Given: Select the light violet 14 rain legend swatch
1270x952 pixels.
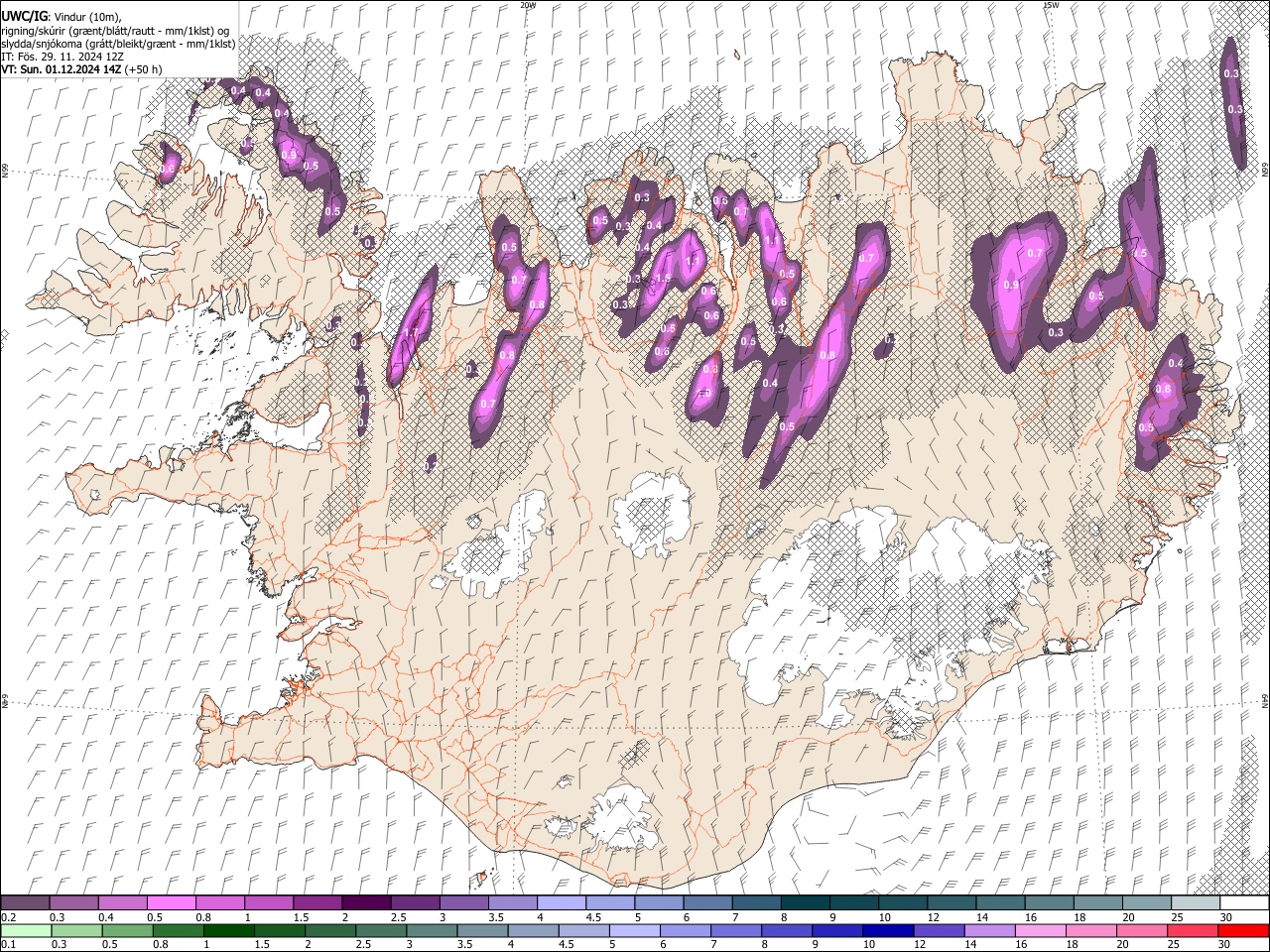Looking at the screenshot, I should click(x=990, y=930).
